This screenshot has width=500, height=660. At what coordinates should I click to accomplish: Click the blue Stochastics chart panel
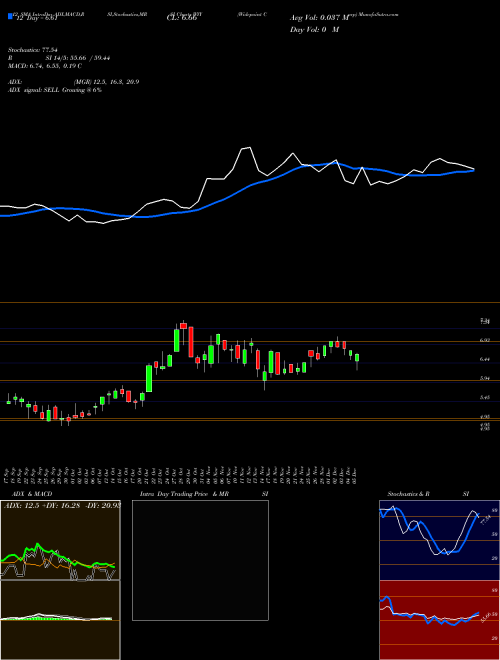[439, 540]
